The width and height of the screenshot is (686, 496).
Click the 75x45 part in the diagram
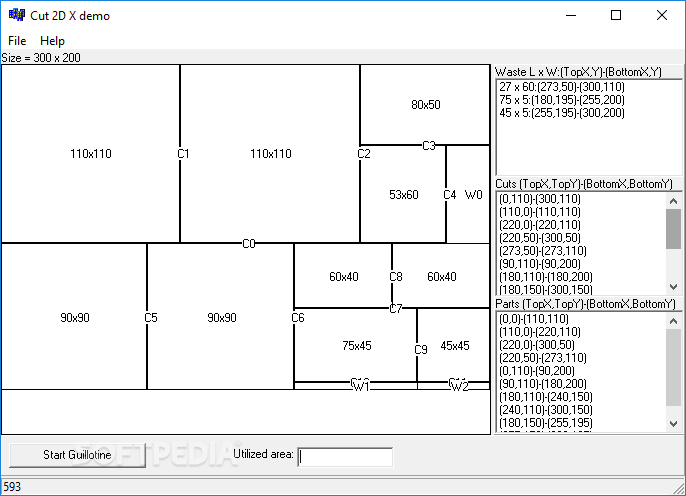pos(357,346)
